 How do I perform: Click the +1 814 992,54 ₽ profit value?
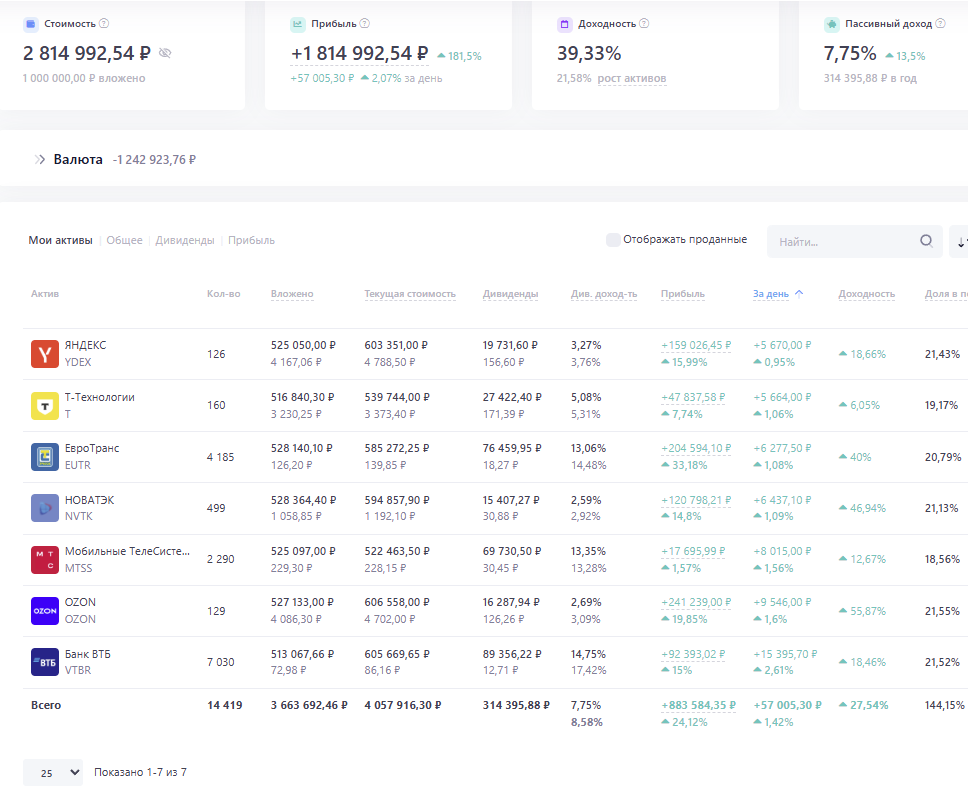359,54
